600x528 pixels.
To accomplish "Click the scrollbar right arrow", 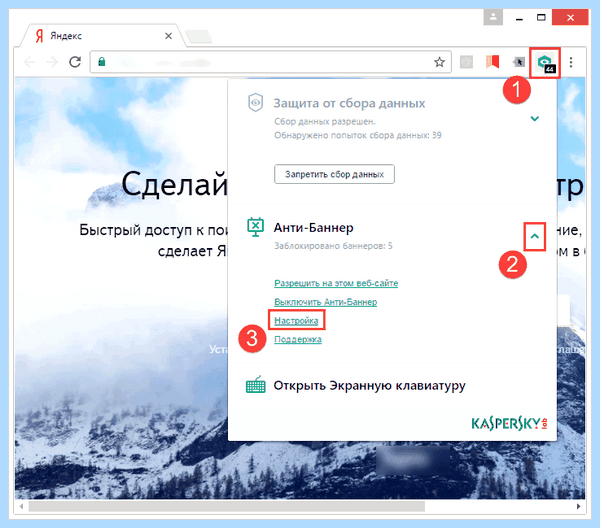I will [x=579, y=506].
